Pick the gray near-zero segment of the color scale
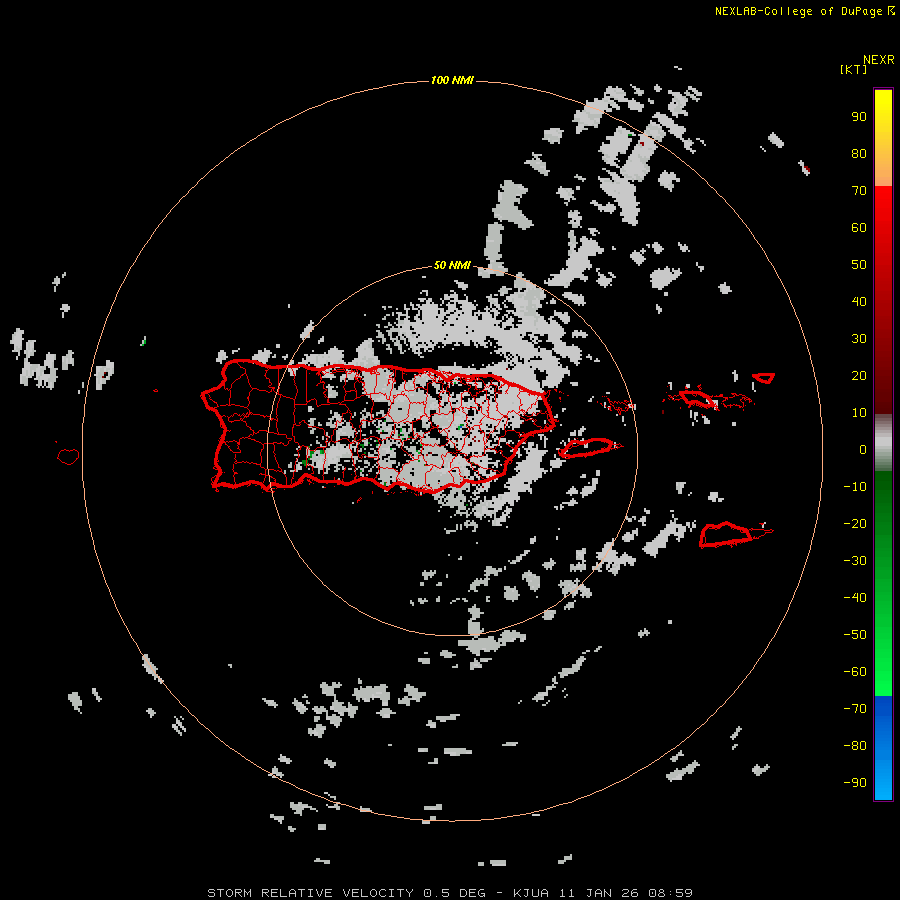Screen dimensions: 900x900 pyautogui.click(x=883, y=443)
